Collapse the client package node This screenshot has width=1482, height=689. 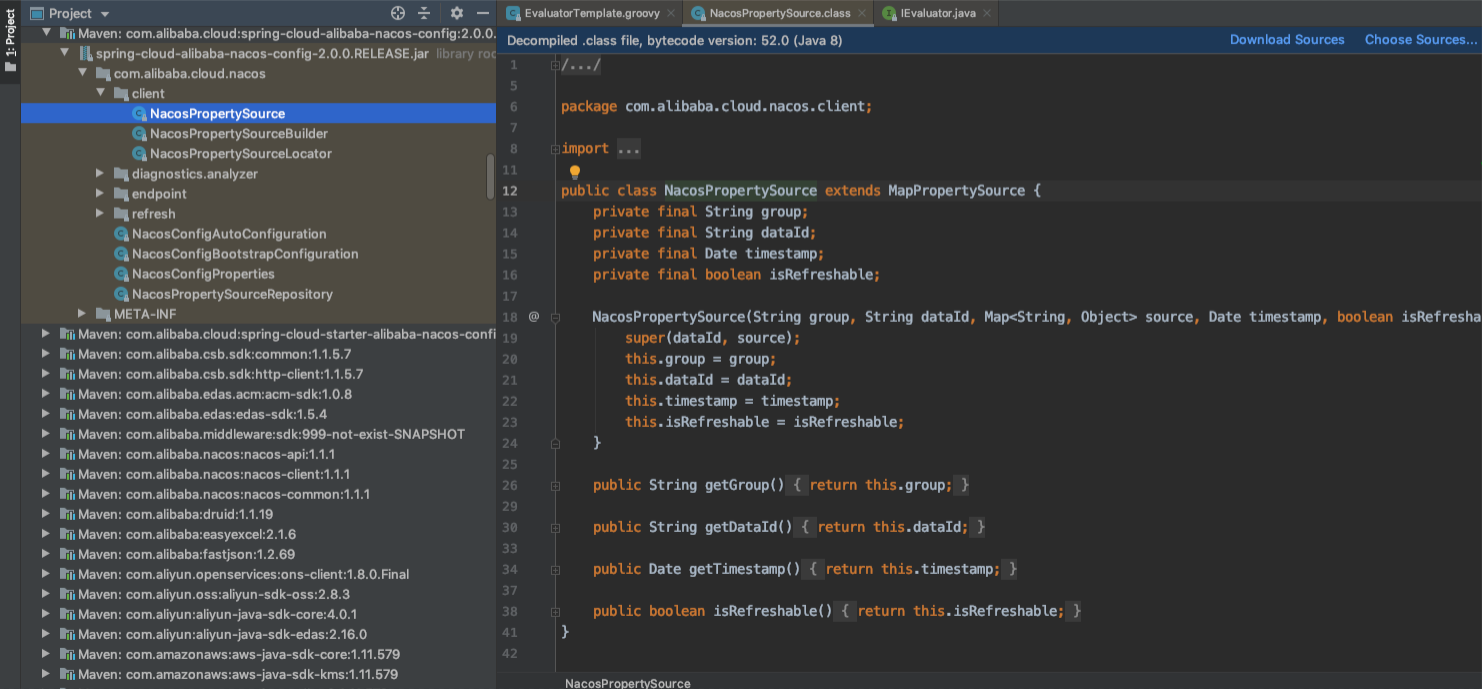(100, 93)
